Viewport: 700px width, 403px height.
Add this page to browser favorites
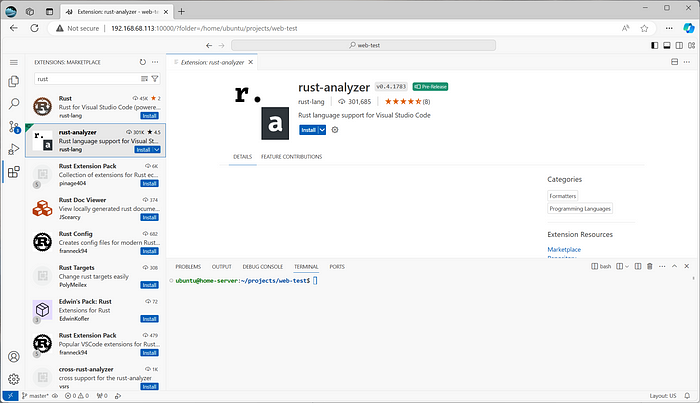[x=644, y=28]
